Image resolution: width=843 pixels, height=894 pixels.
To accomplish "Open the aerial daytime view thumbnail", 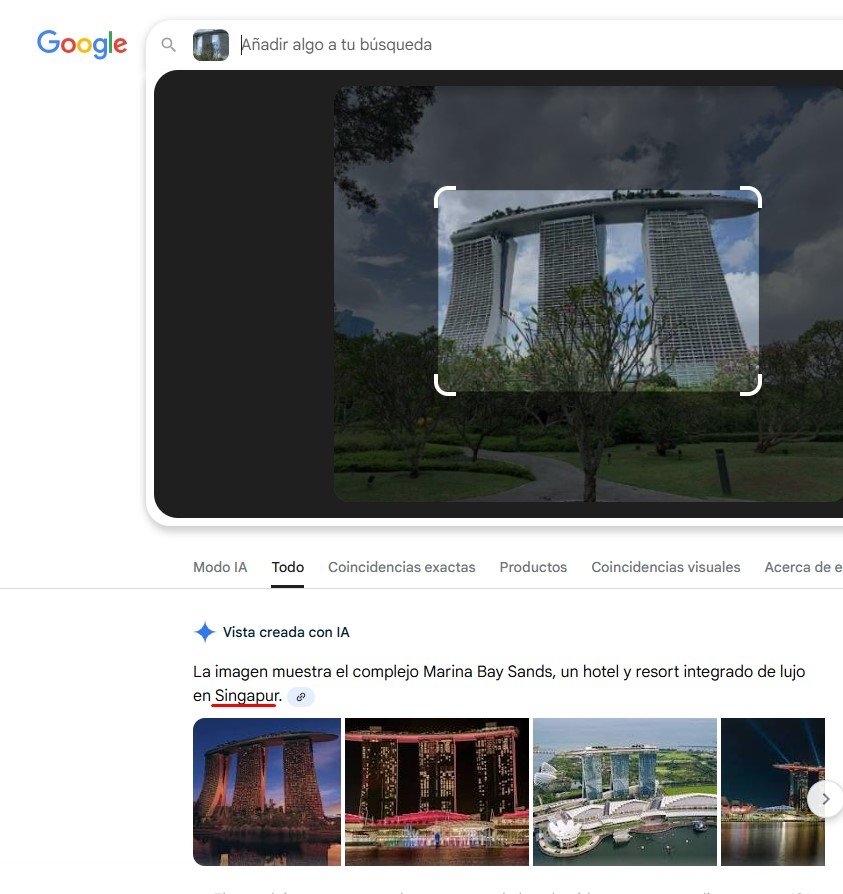I will pos(624,791).
